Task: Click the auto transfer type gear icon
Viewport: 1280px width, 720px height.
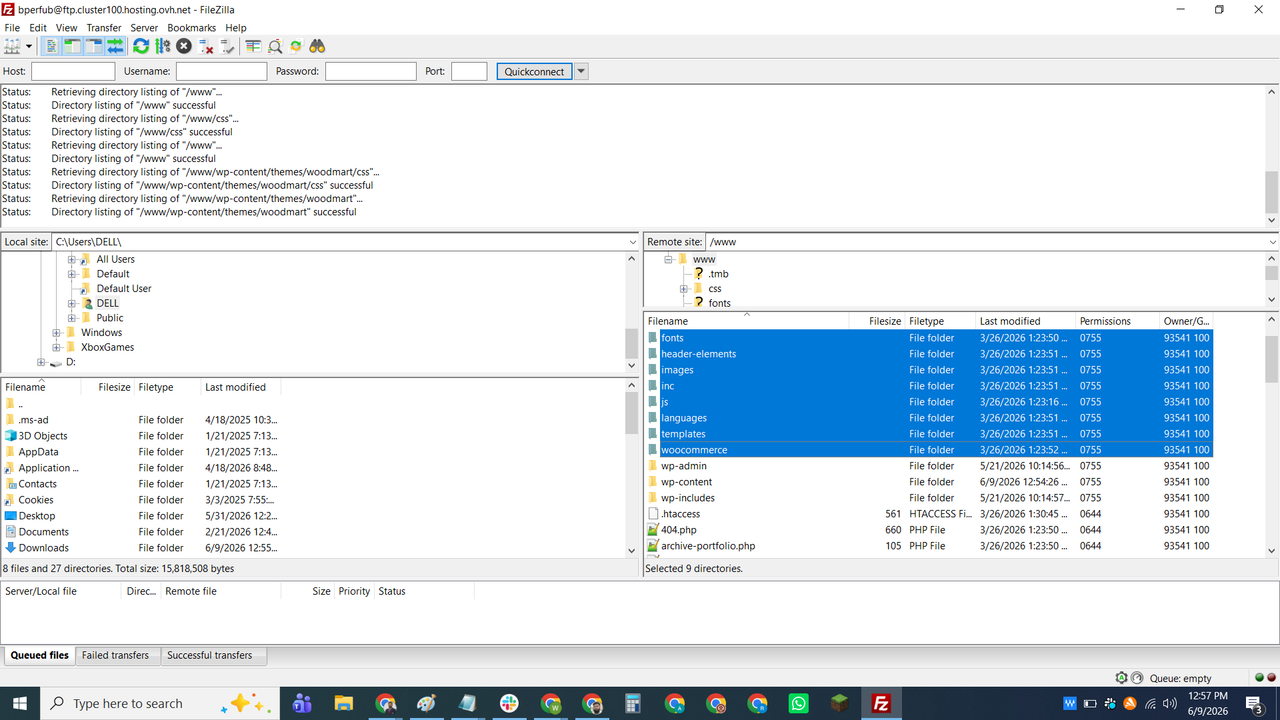Action: tap(1121, 678)
